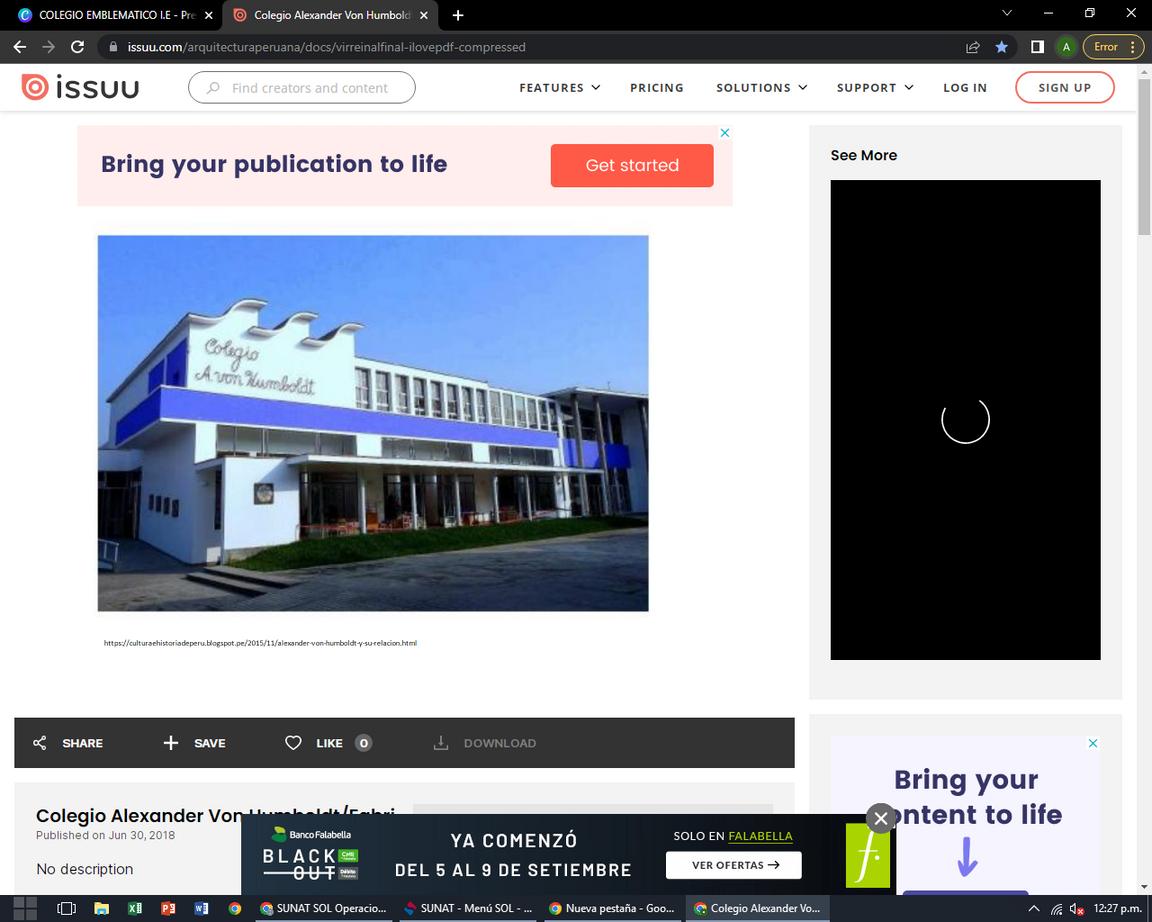1152x922 pixels.
Task: Click the share page icon in address bar
Action: point(973,47)
